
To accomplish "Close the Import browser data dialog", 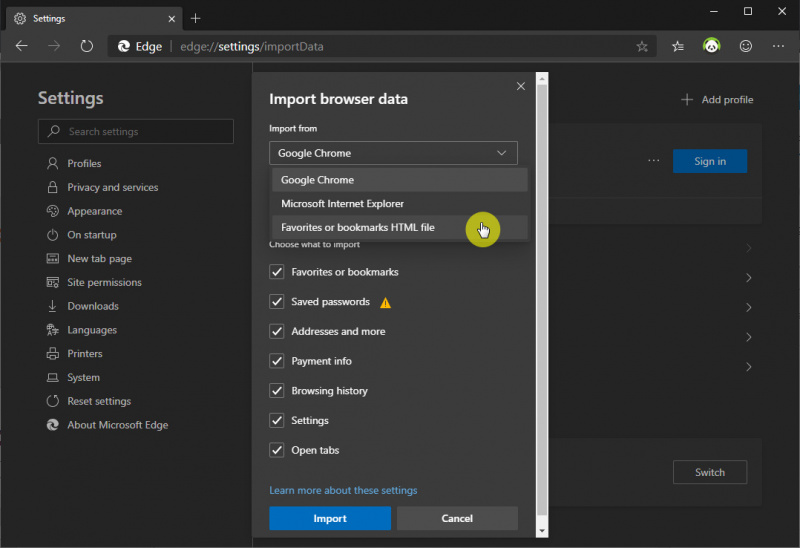I will (x=520, y=86).
